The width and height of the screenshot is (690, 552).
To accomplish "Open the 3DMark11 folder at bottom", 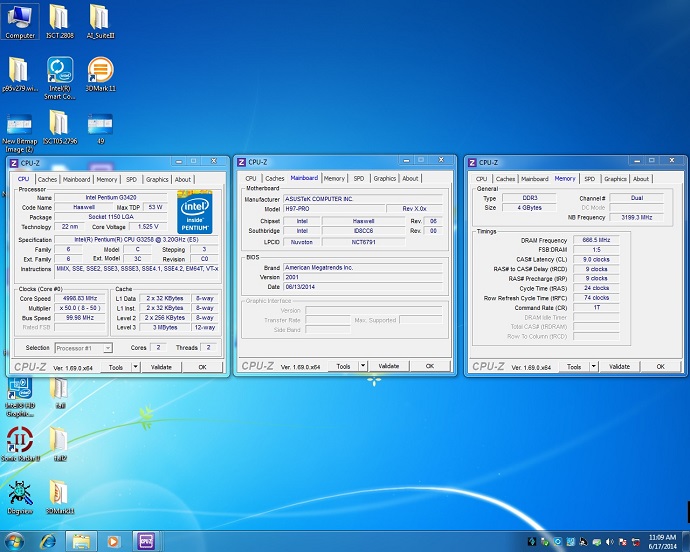I will tap(60, 497).
